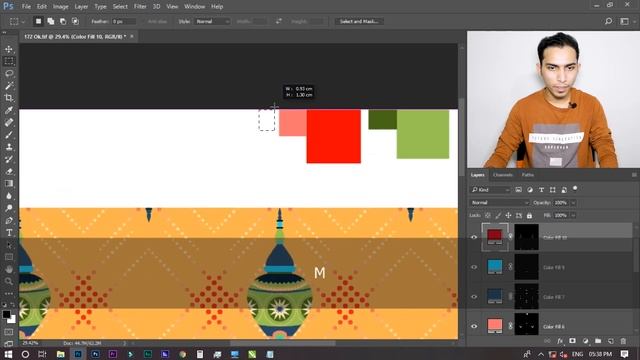Select the Eyedropper tool
The width and height of the screenshot is (640, 360).
click(x=9, y=110)
